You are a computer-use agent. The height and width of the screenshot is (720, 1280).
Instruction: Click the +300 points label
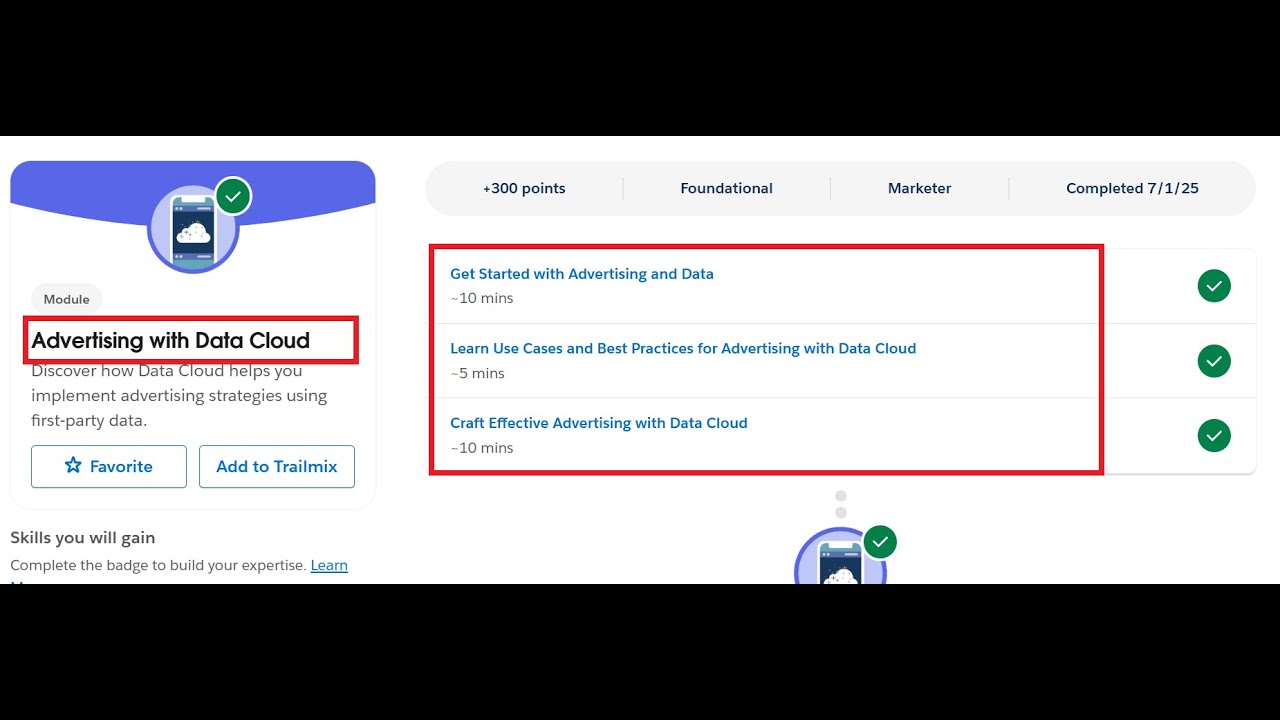(x=524, y=188)
